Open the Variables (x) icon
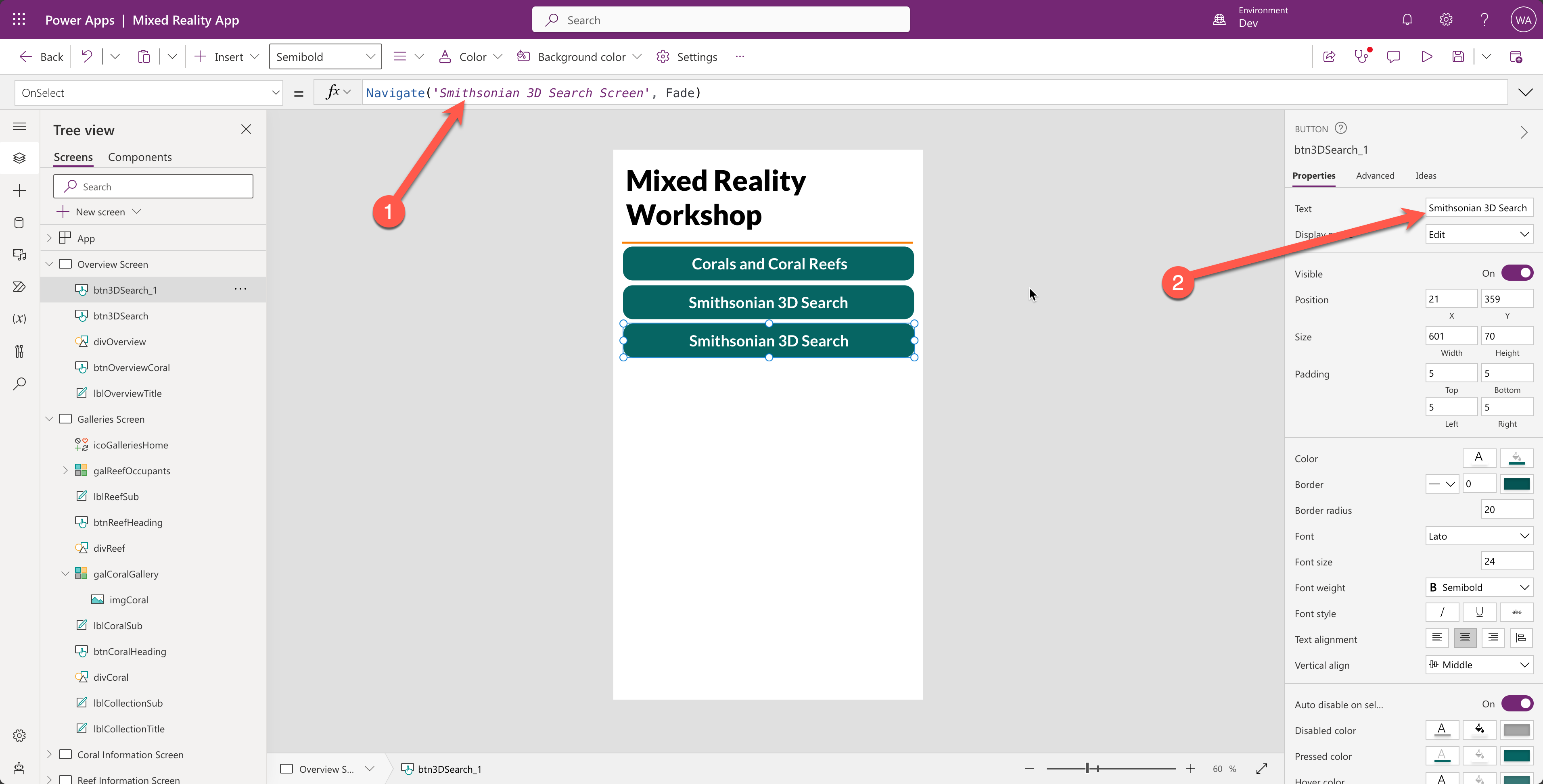The height and width of the screenshot is (784, 1543). click(x=19, y=318)
